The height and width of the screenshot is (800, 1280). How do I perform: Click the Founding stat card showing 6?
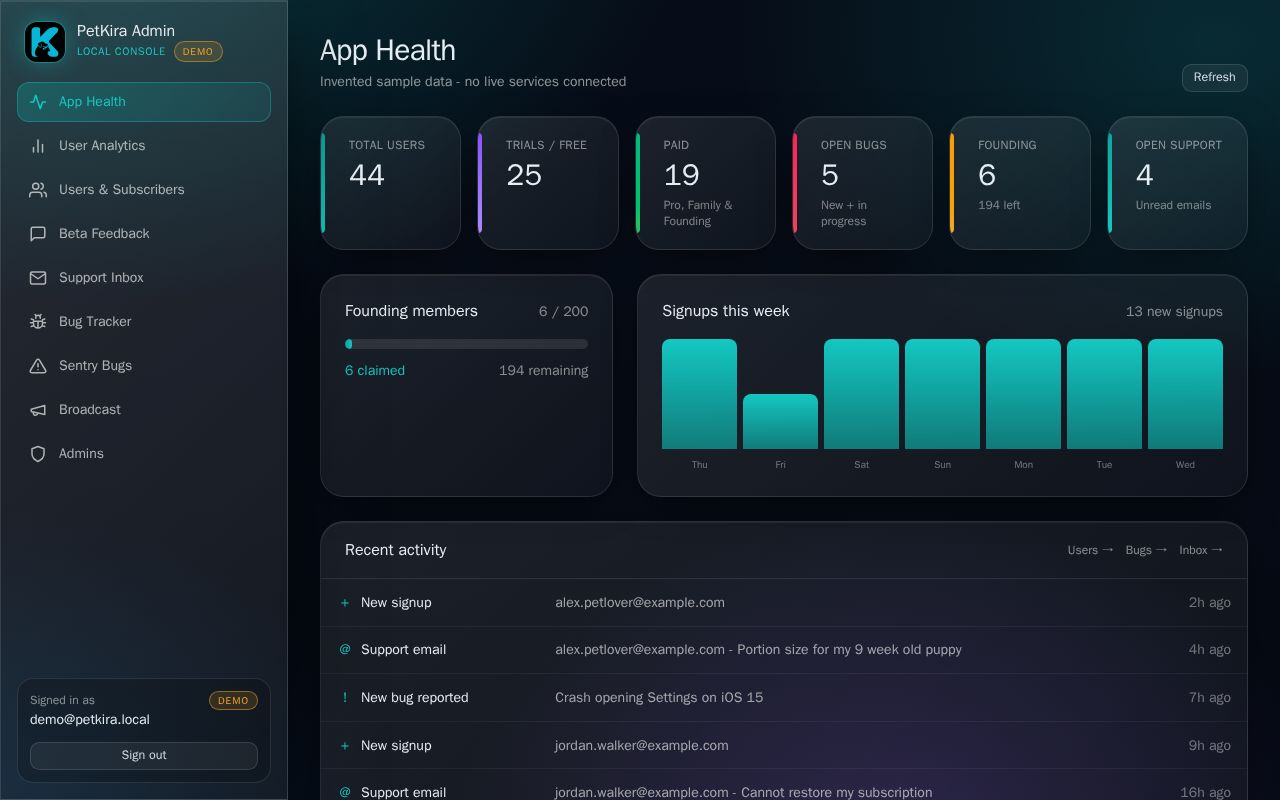point(1020,183)
